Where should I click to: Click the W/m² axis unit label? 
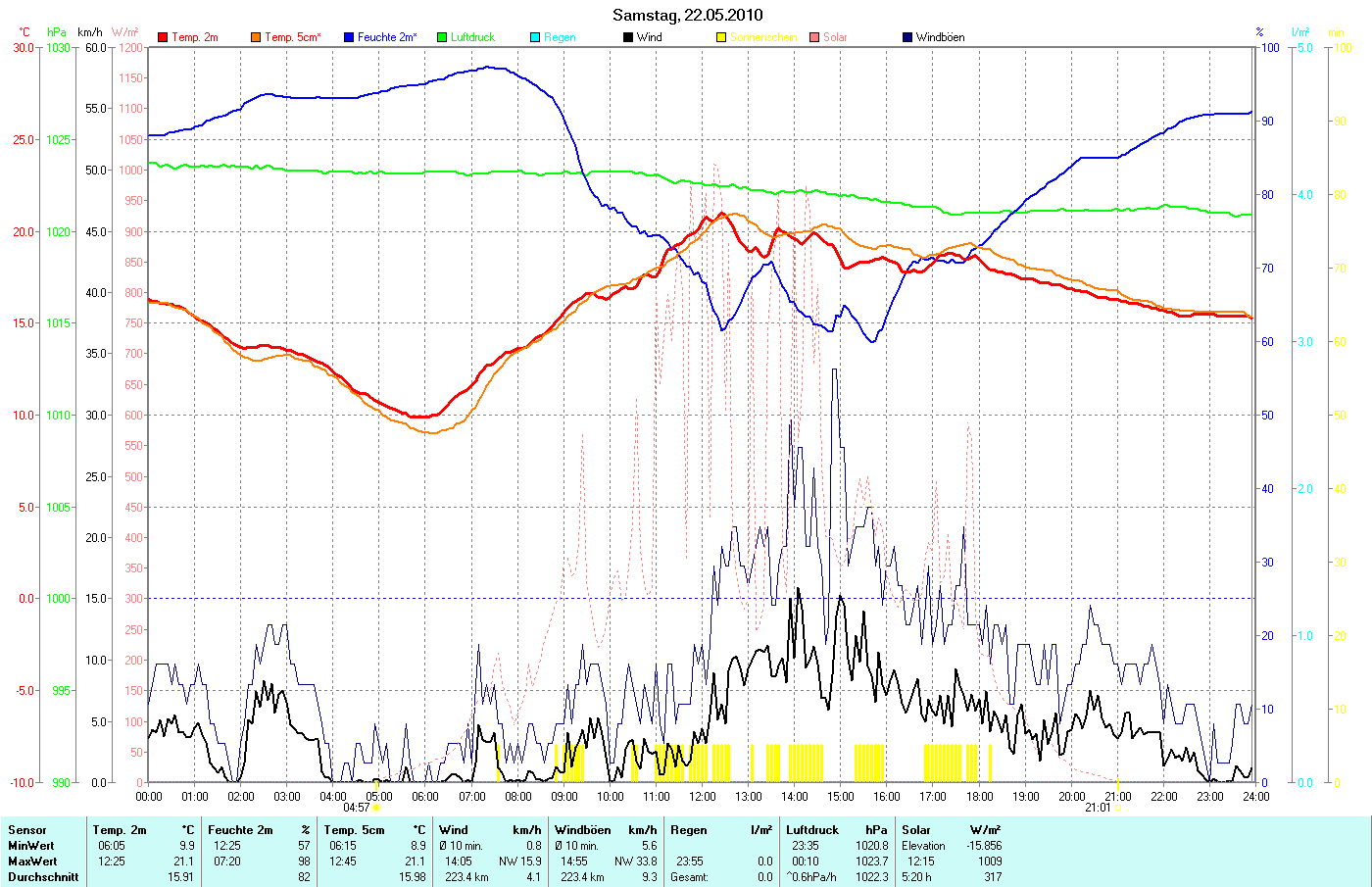(125, 32)
